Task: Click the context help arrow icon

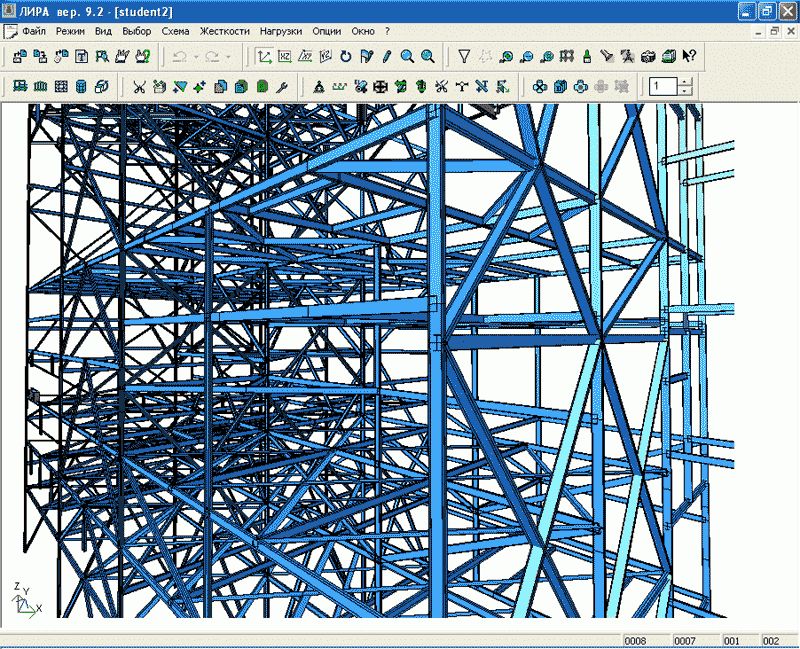Action: point(689,57)
